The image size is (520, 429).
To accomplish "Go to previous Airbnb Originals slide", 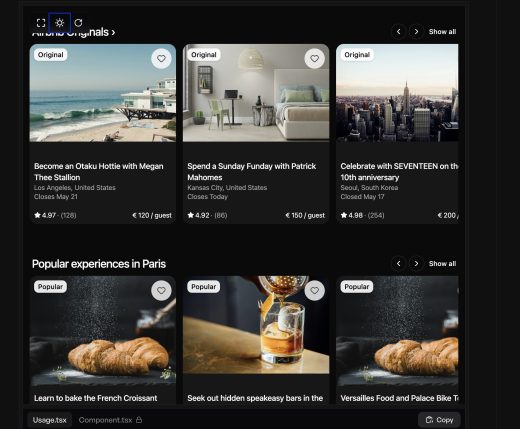I will coord(399,32).
